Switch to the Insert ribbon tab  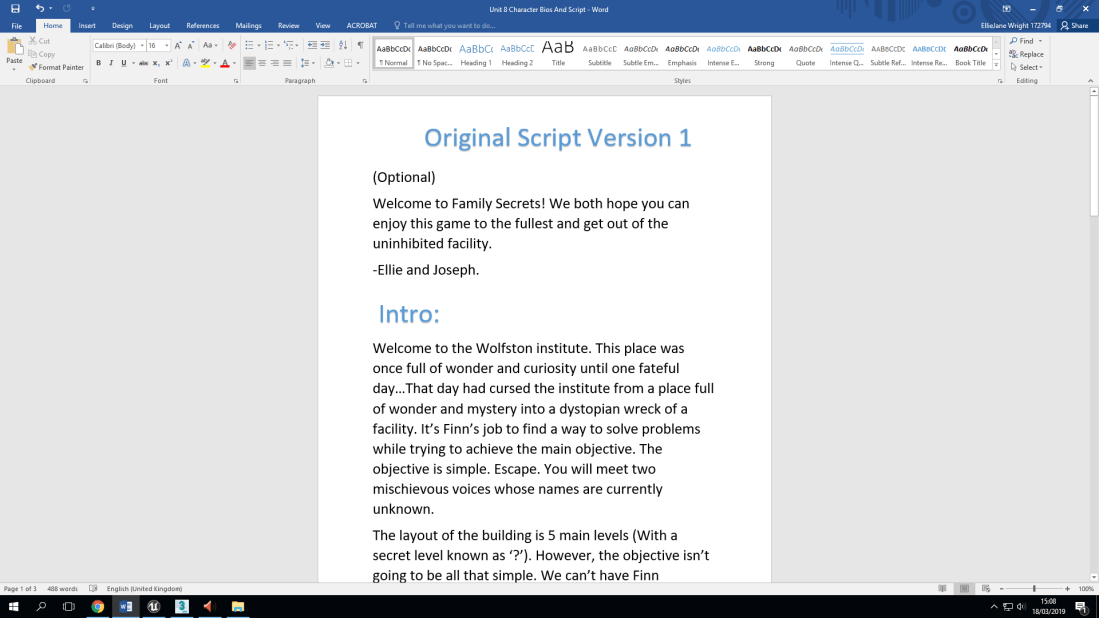(x=85, y=26)
